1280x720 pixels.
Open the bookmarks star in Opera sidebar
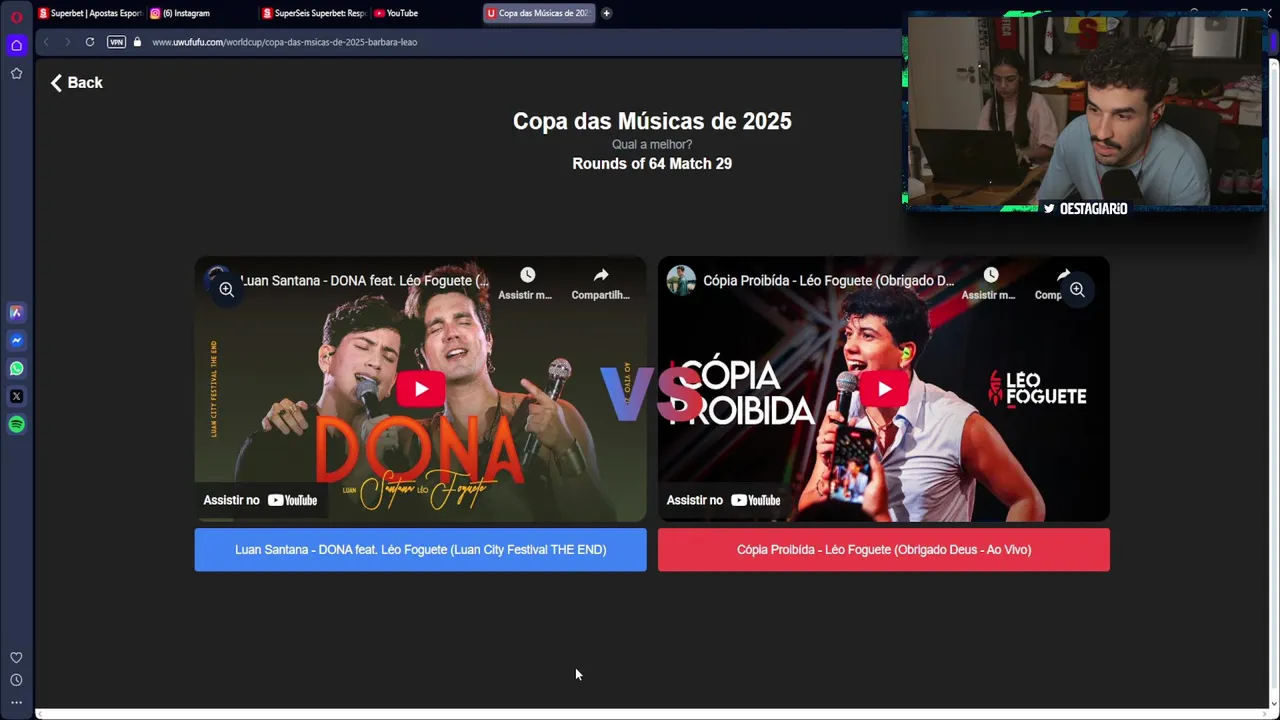16,73
